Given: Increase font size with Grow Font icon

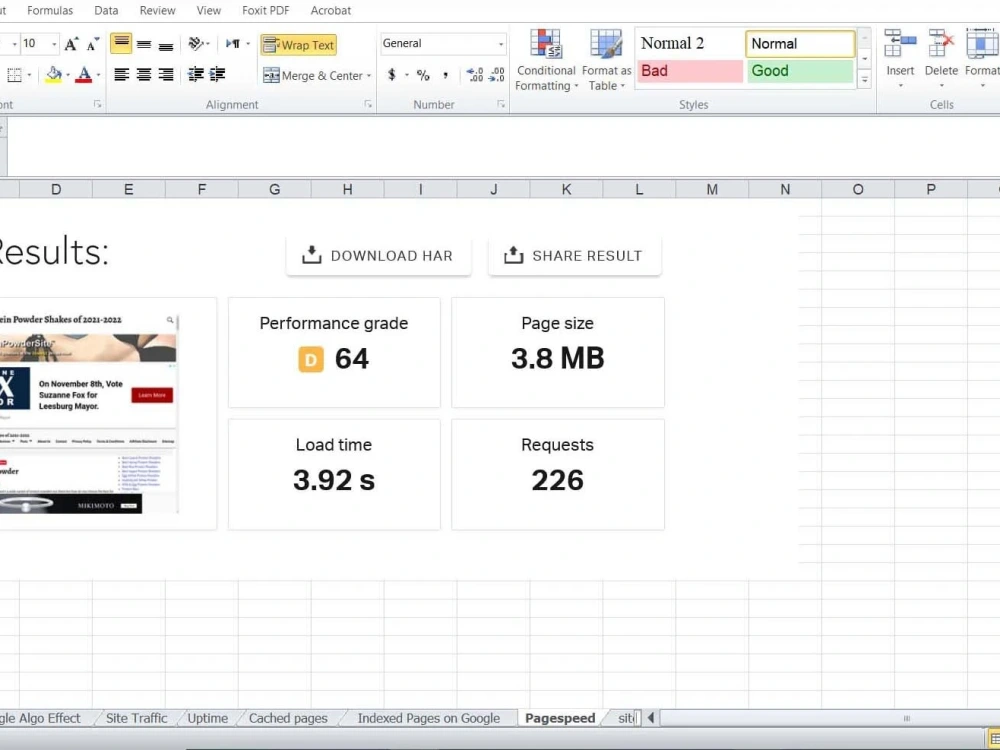Looking at the screenshot, I should click(71, 44).
